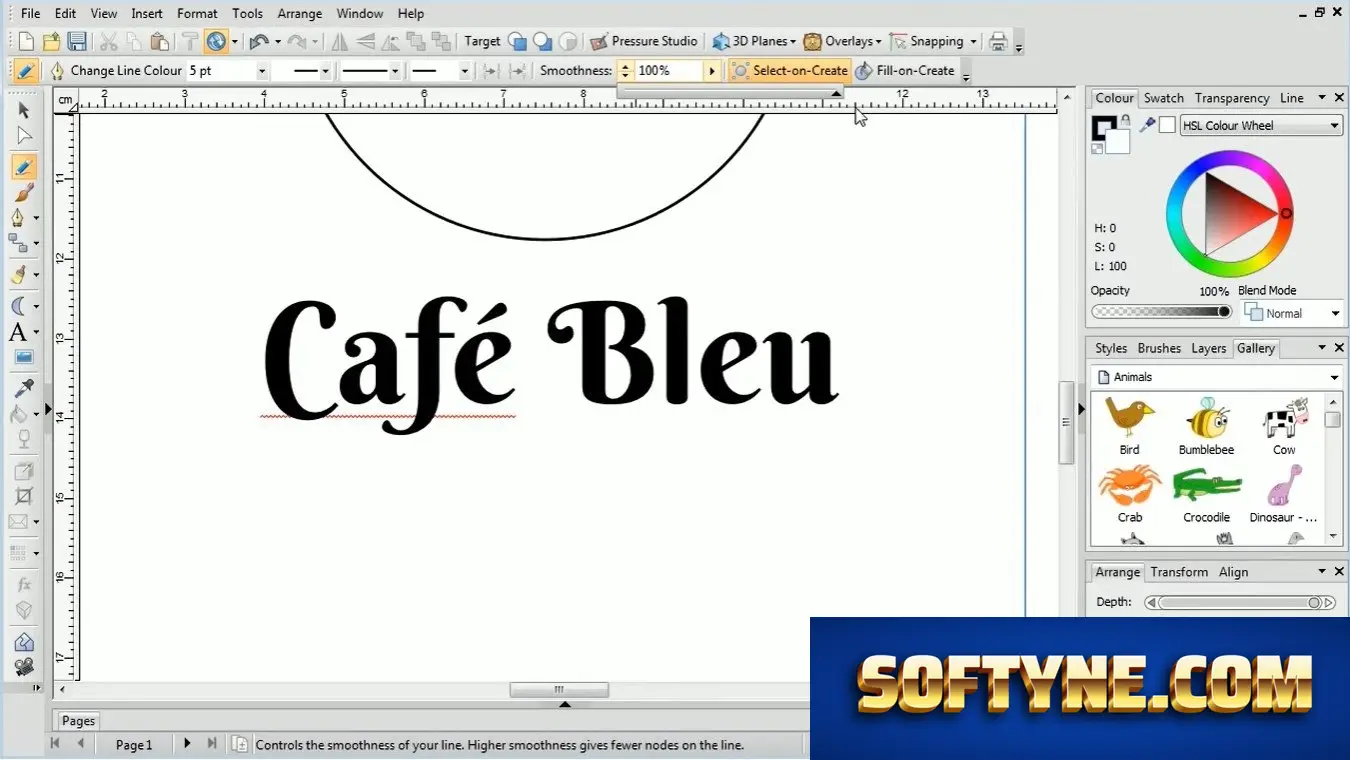Click the Save disk icon
The image size is (1350, 760).
click(x=77, y=41)
